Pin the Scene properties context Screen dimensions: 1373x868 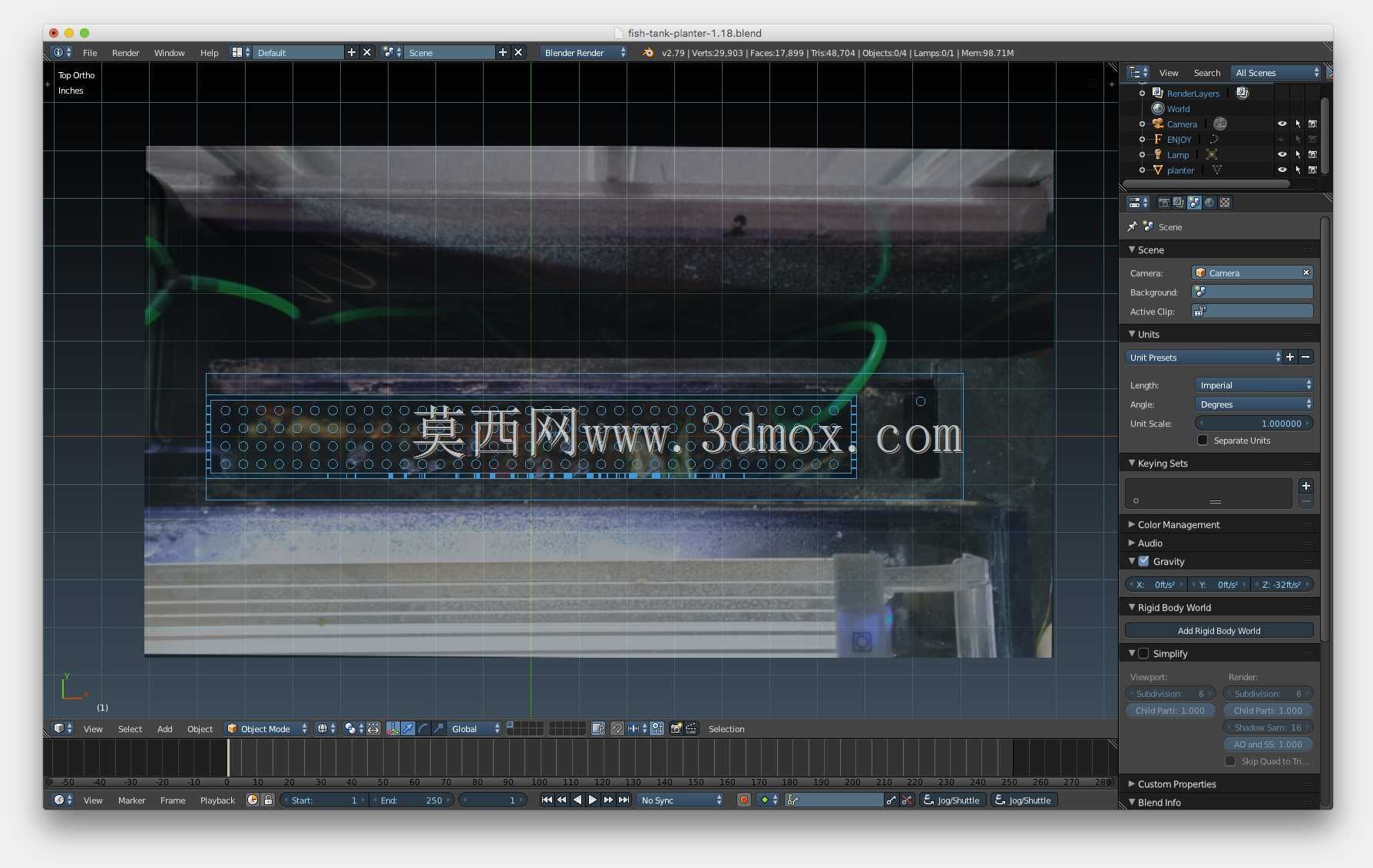click(x=1132, y=226)
